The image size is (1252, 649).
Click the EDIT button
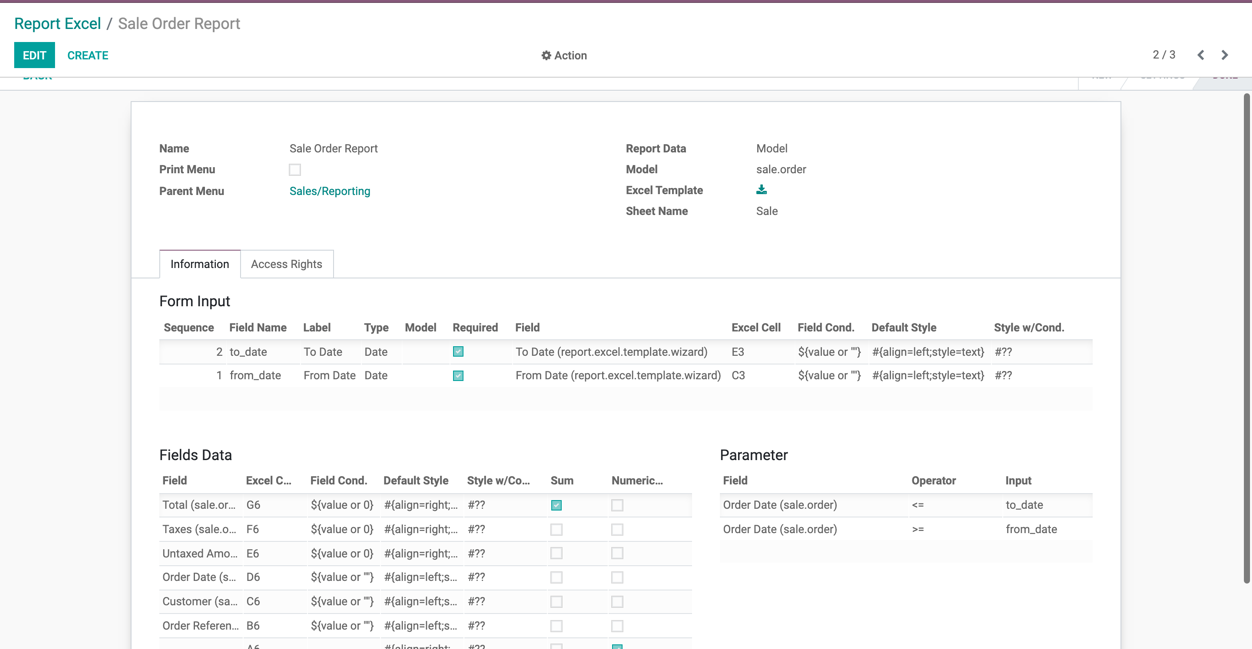(34, 56)
